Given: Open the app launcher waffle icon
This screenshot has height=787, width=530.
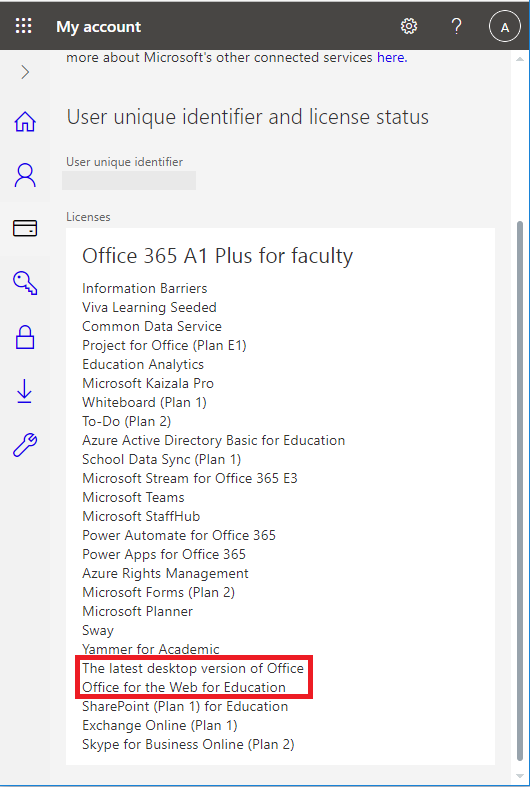Looking at the screenshot, I should tap(24, 26).
